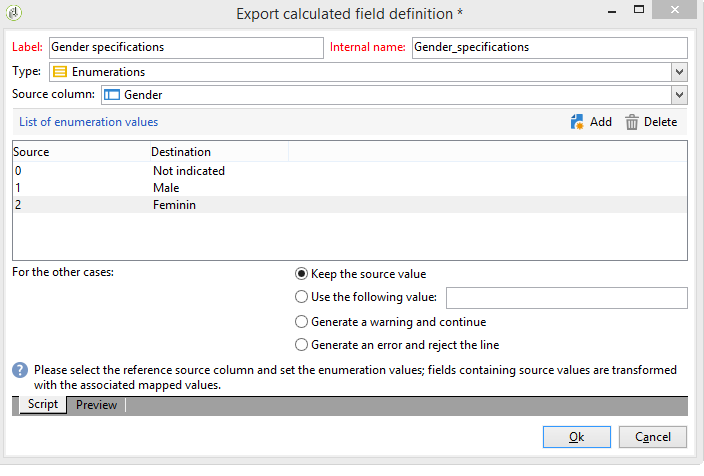Expand the Source column dropdown arrow
704x476 pixels.
coord(680,95)
